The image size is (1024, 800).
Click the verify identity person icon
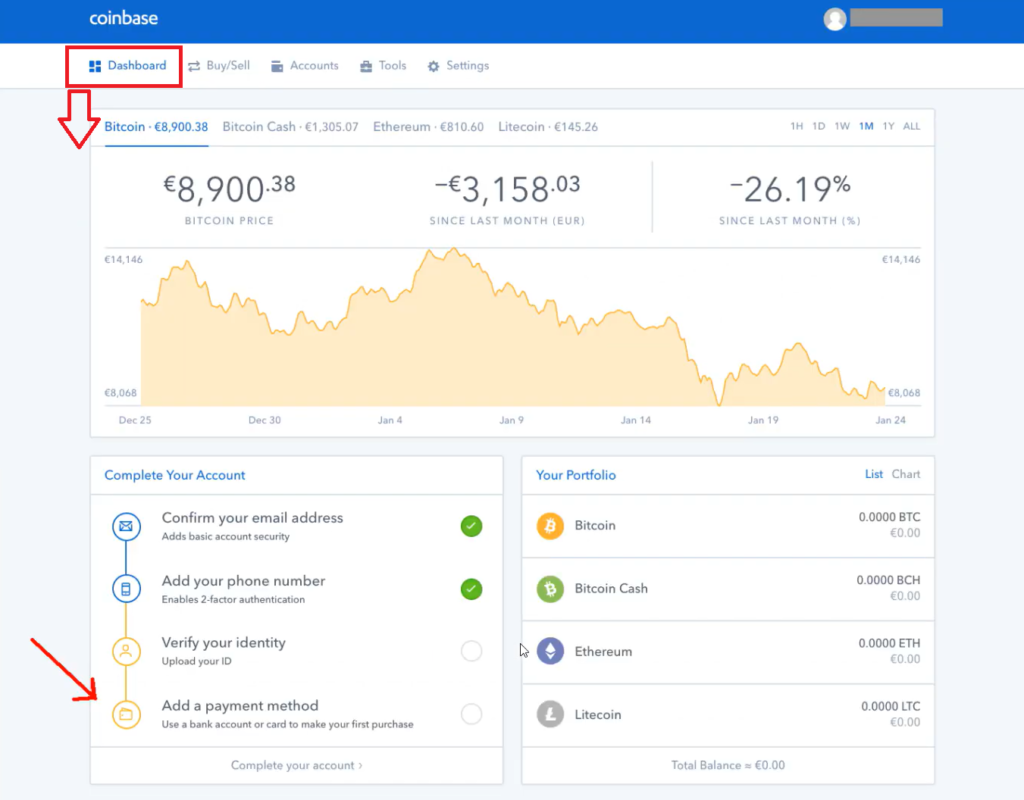point(126,651)
